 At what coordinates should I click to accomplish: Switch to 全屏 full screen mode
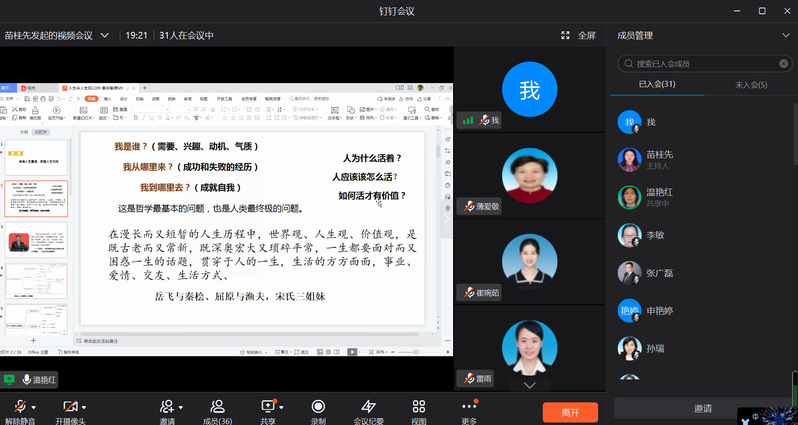(579, 35)
